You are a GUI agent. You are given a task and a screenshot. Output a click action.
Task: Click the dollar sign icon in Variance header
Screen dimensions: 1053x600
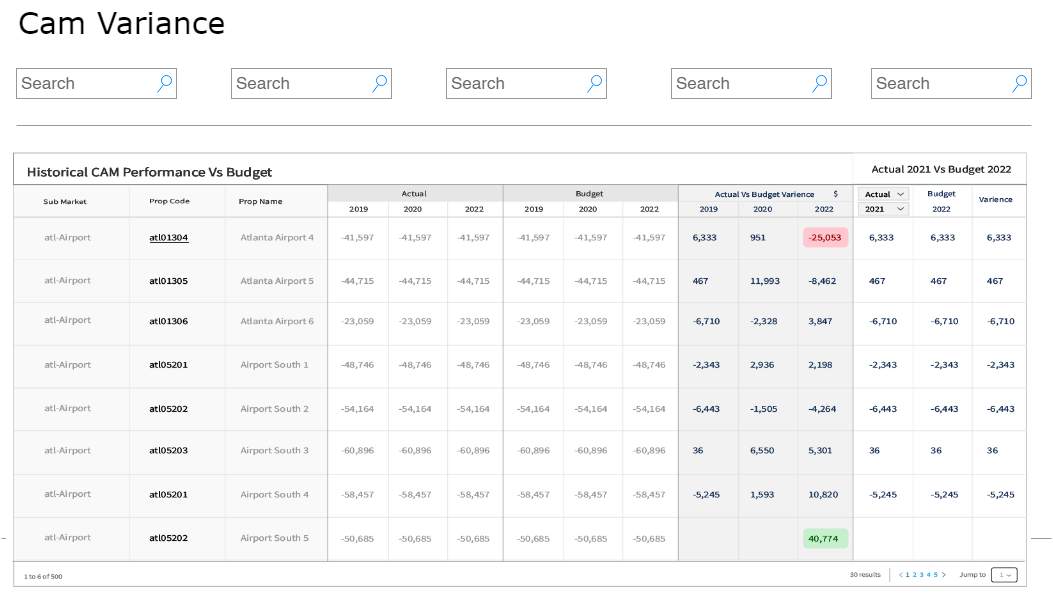836,194
